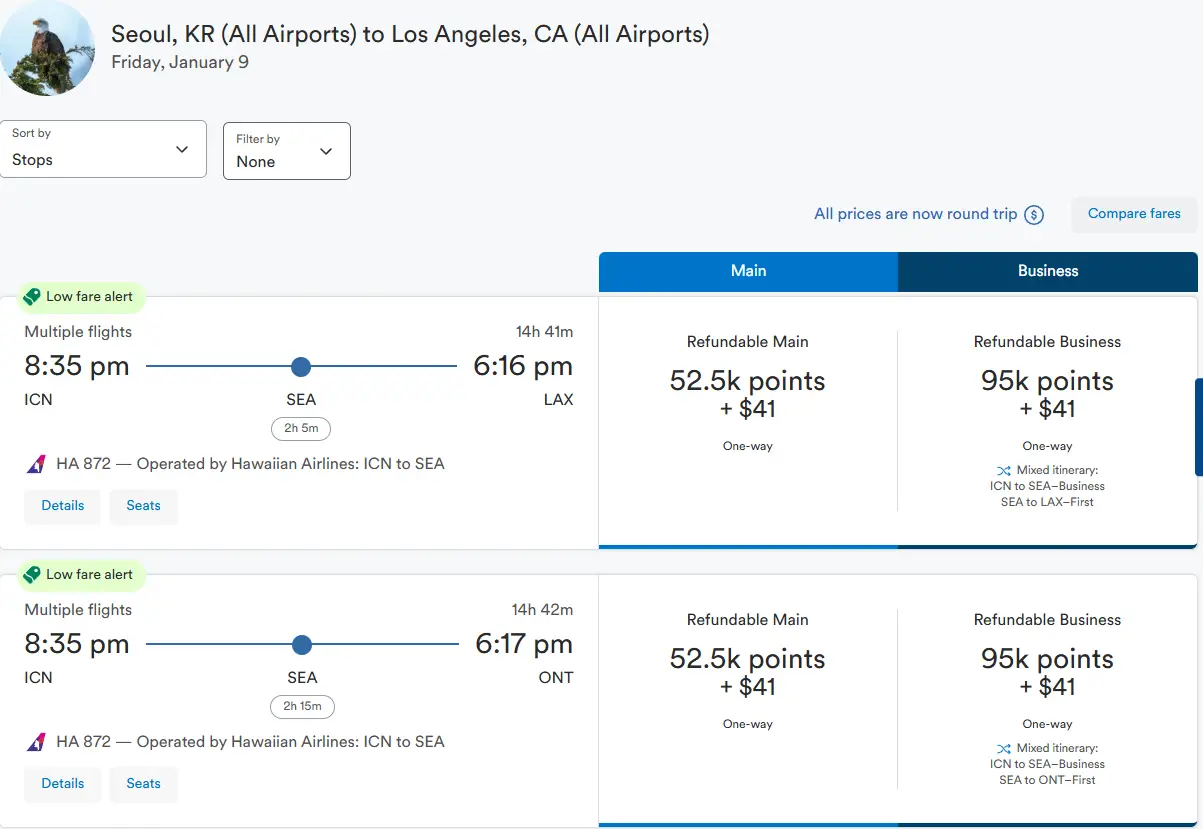
Task: Open the Filter by None dropdown
Action: point(287,151)
